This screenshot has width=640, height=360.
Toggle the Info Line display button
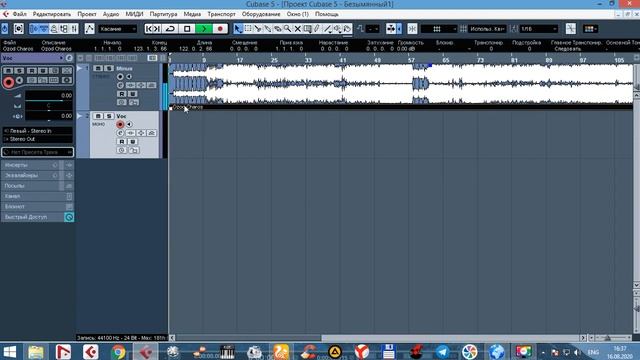(44, 29)
